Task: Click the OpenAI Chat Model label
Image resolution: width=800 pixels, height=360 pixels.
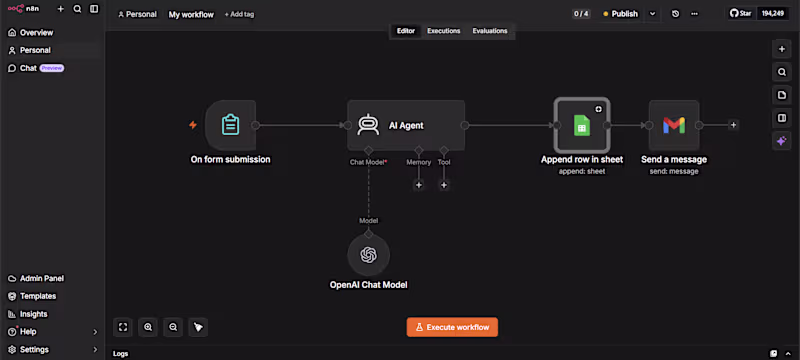Action: pyautogui.click(x=368, y=285)
